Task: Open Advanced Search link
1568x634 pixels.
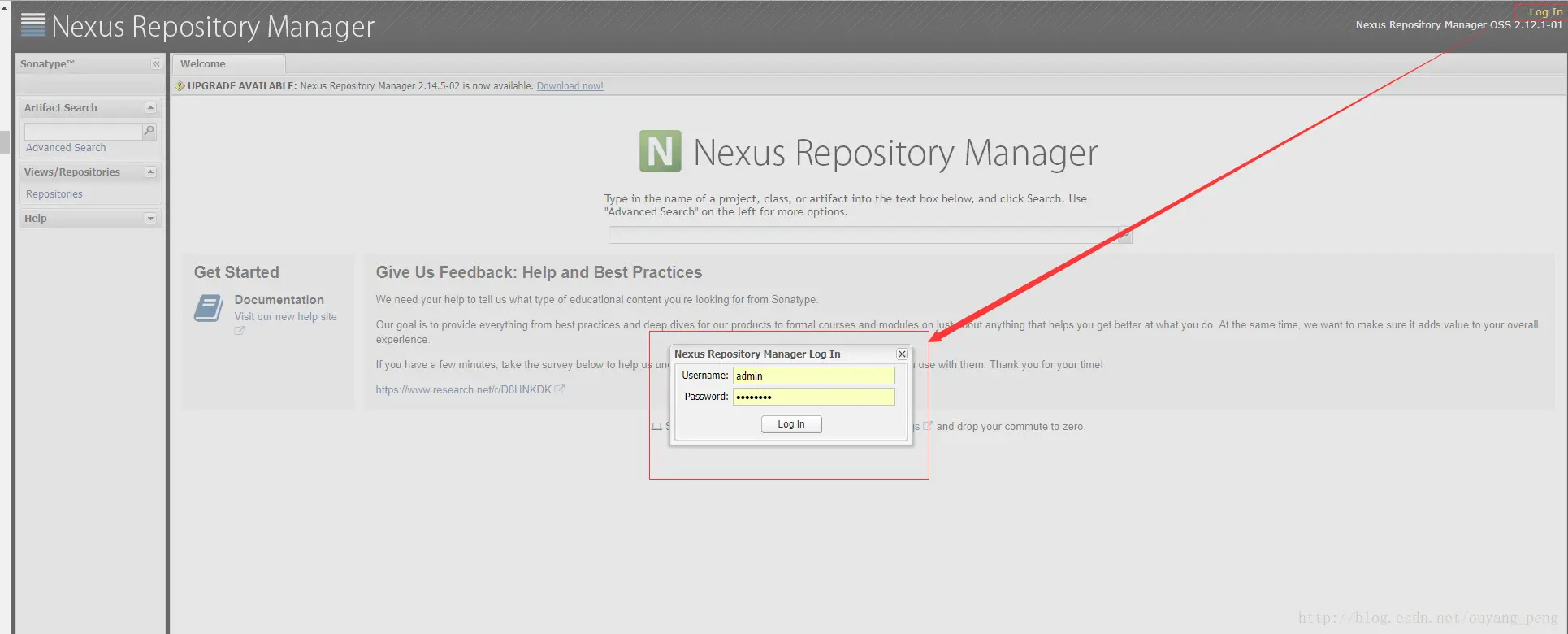Action: tap(66, 148)
